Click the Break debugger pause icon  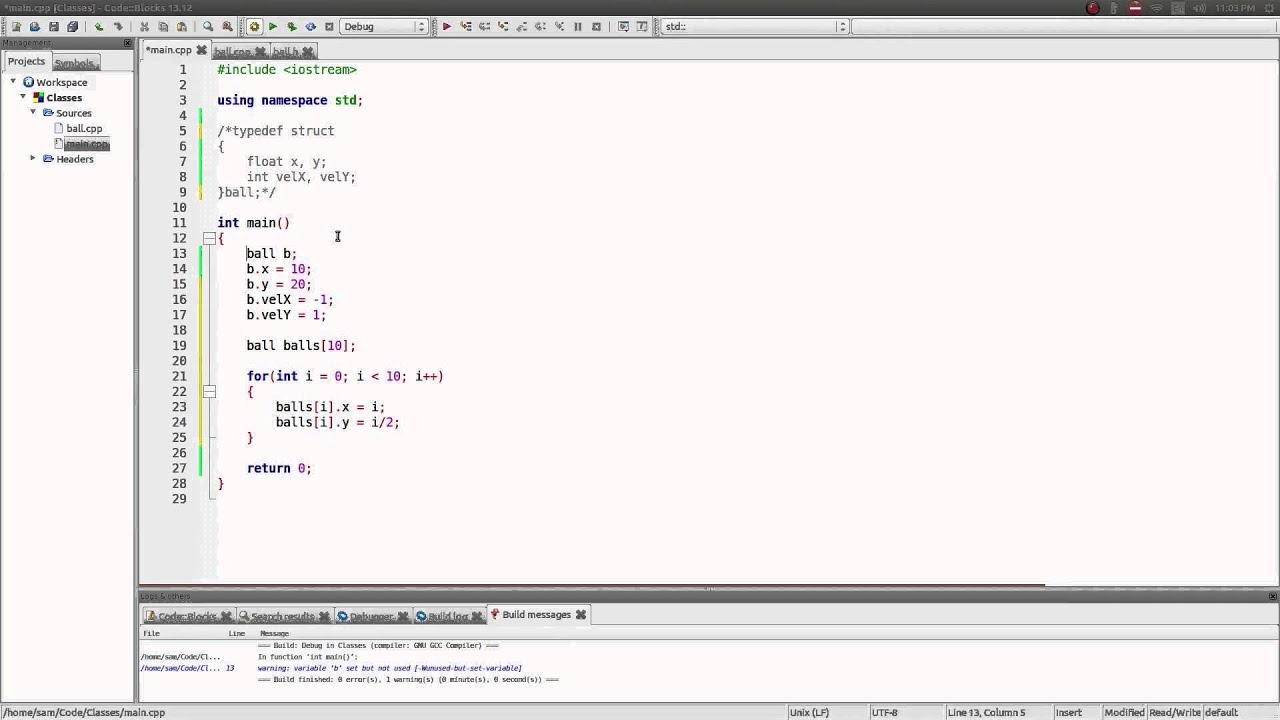pos(577,27)
